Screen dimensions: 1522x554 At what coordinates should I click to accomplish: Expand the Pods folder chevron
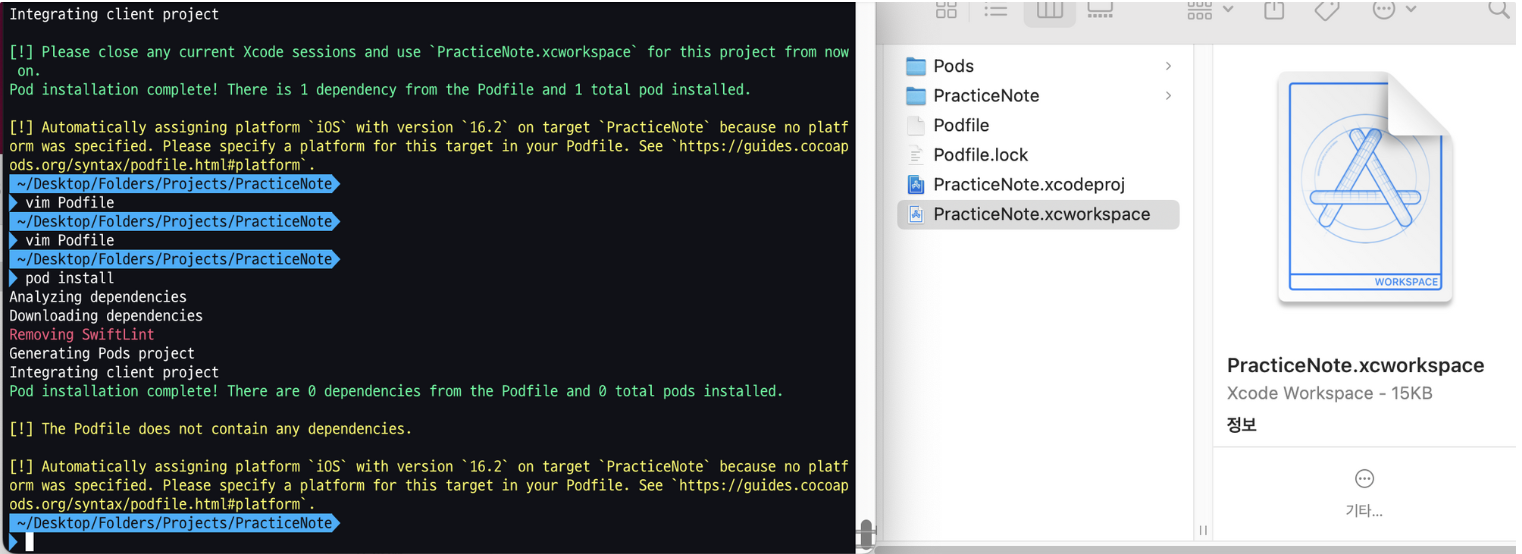1168,66
